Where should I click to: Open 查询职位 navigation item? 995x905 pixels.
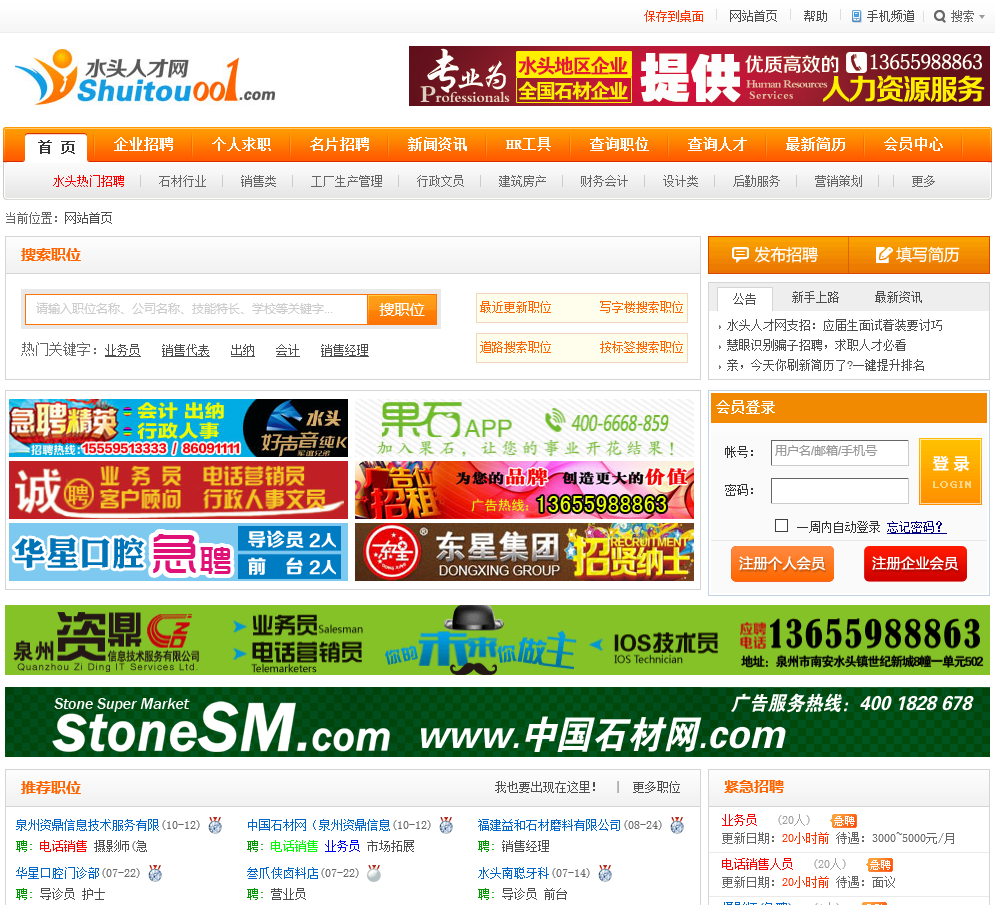tap(619, 145)
